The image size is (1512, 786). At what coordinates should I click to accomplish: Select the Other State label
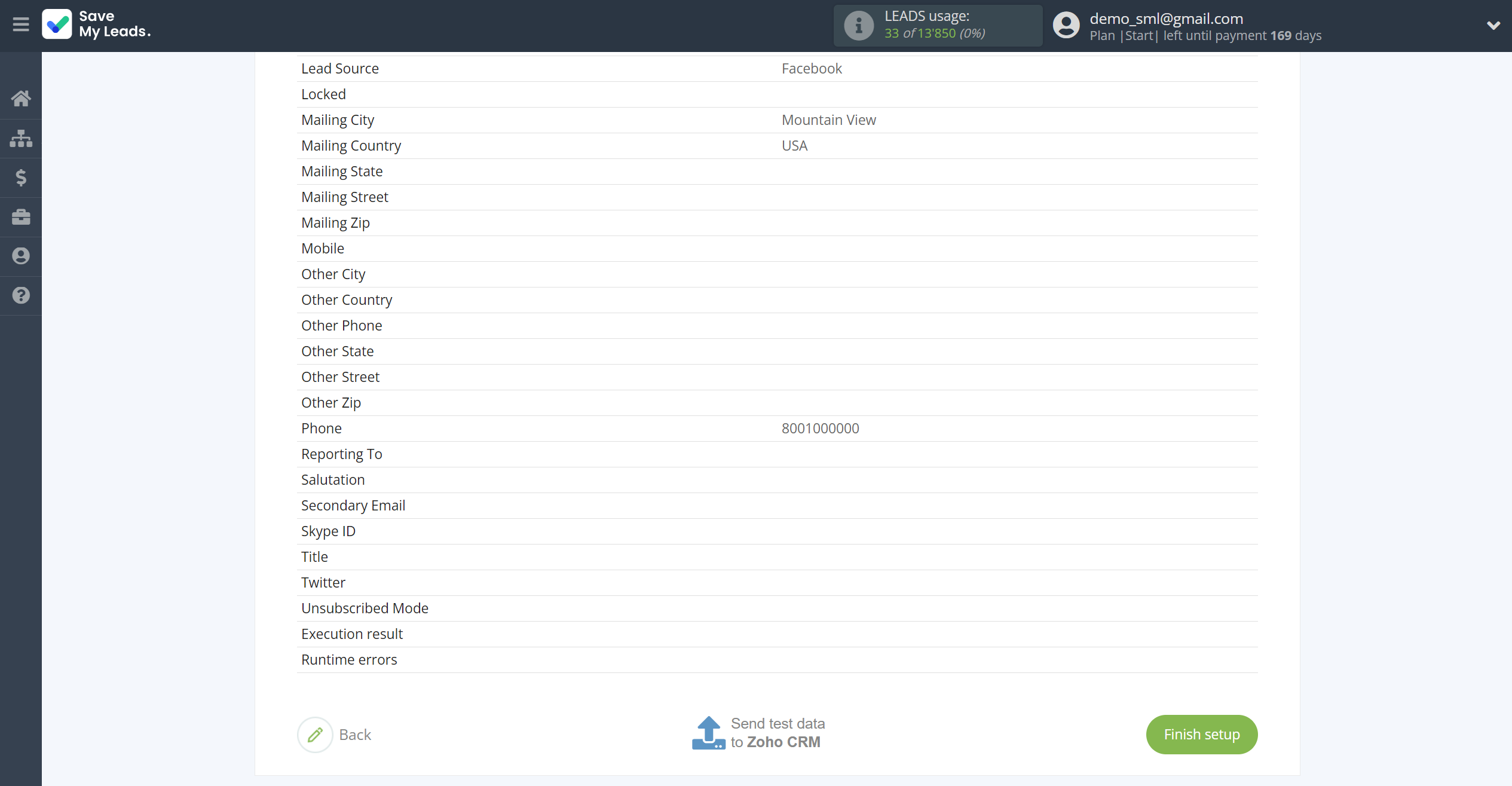(338, 351)
